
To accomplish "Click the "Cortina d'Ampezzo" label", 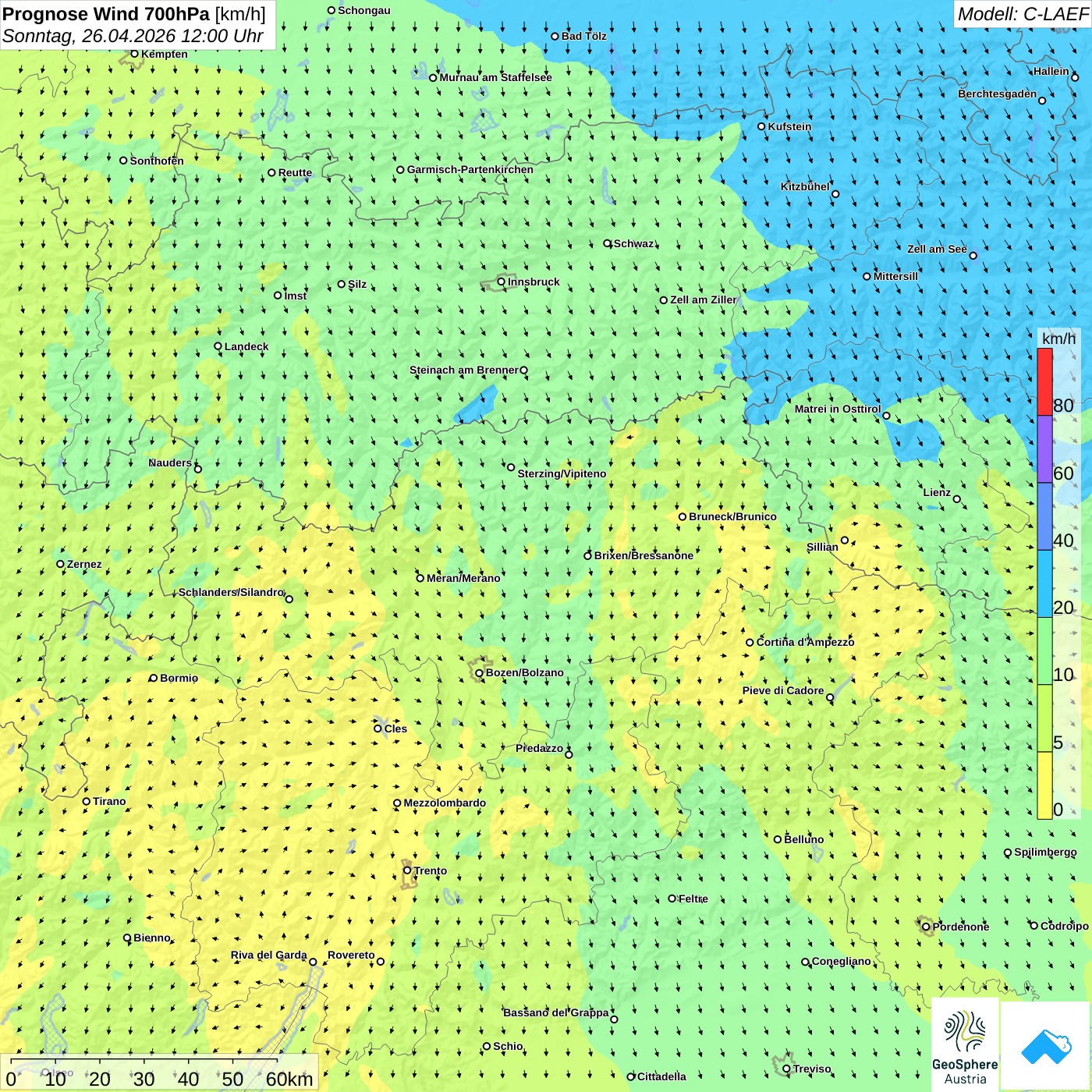I will (x=805, y=642).
